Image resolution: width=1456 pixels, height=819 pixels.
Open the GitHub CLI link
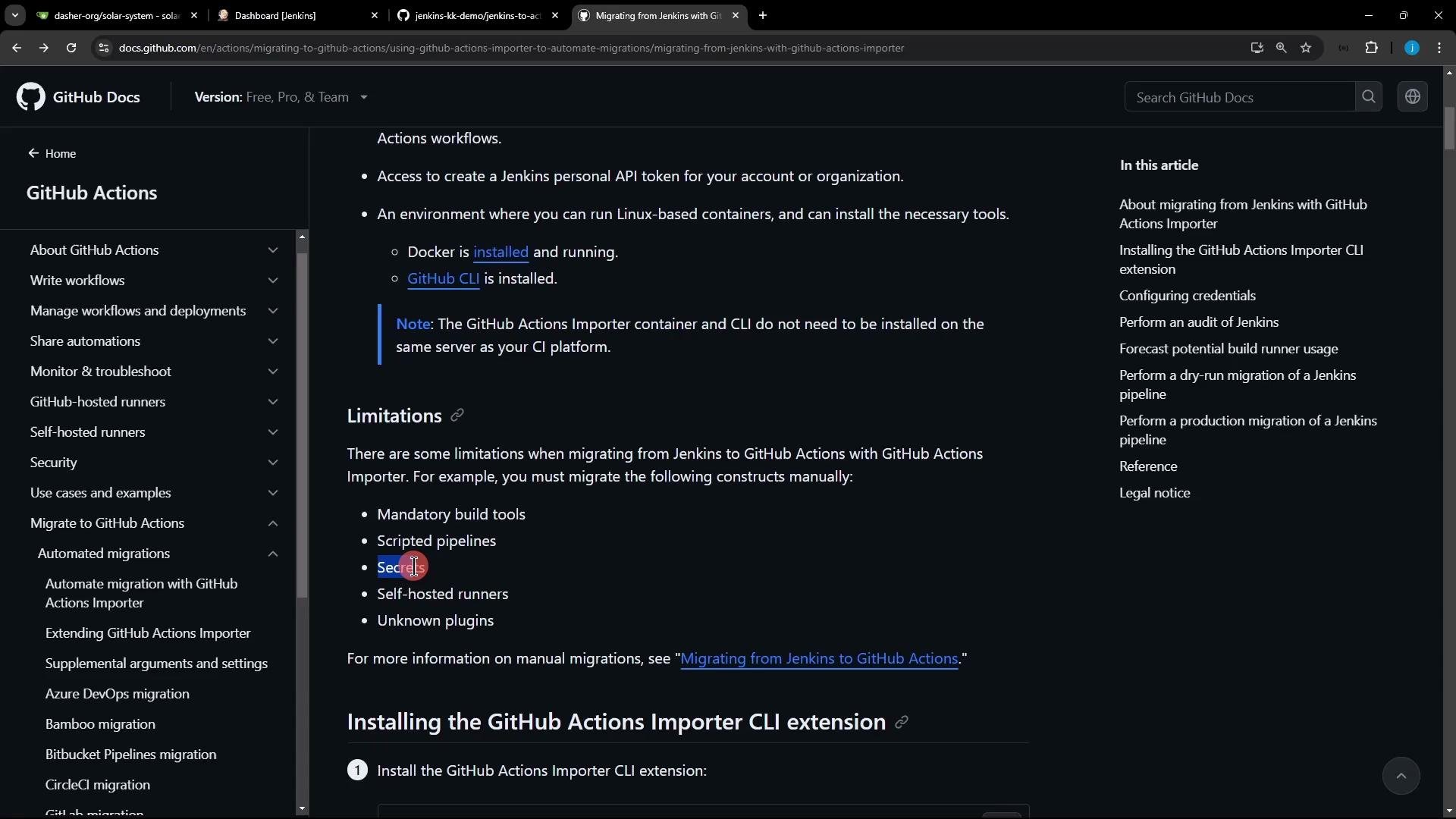(443, 278)
